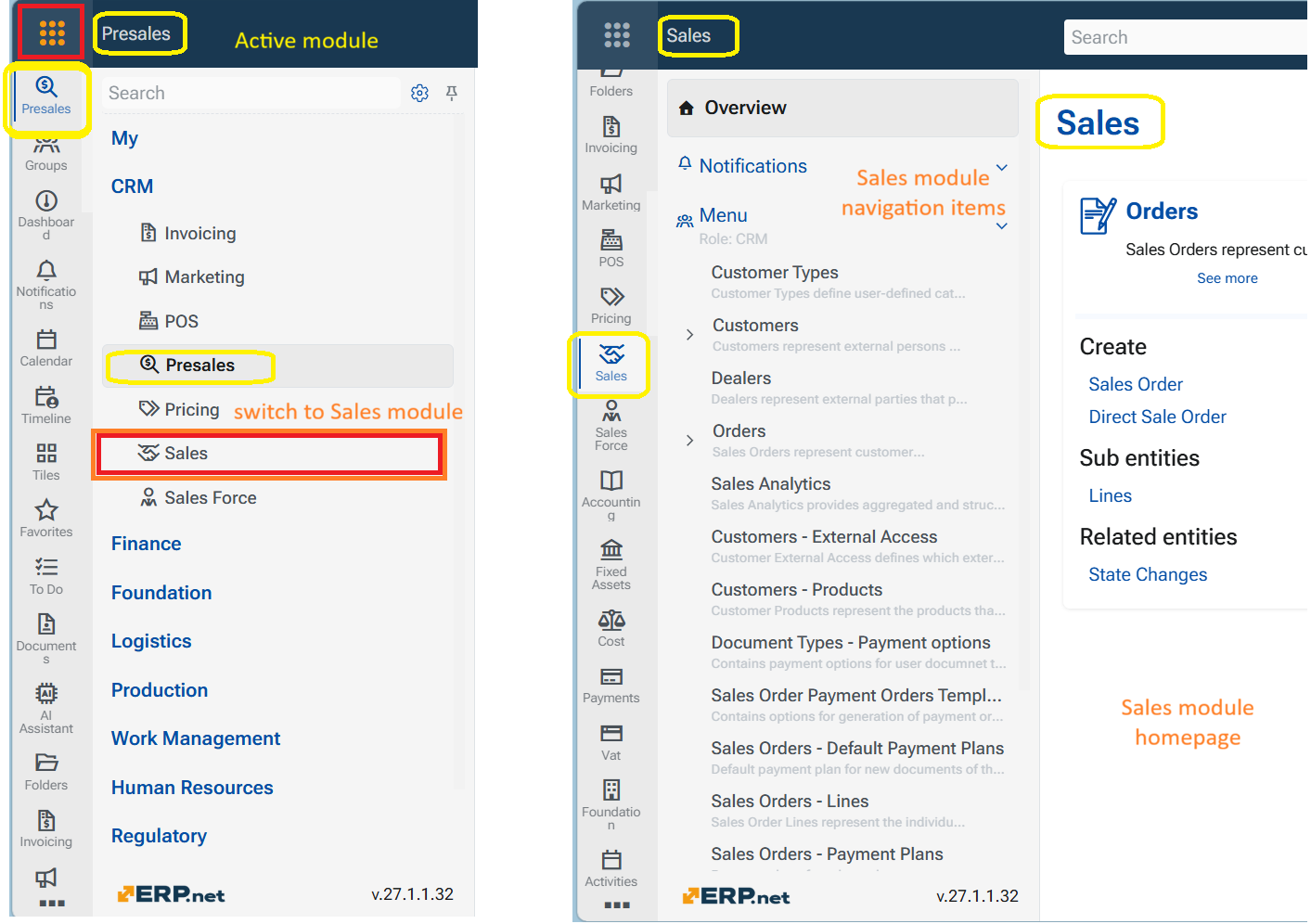1311x924 pixels.
Task: Expand the CRM module group
Action: click(x=133, y=186)
